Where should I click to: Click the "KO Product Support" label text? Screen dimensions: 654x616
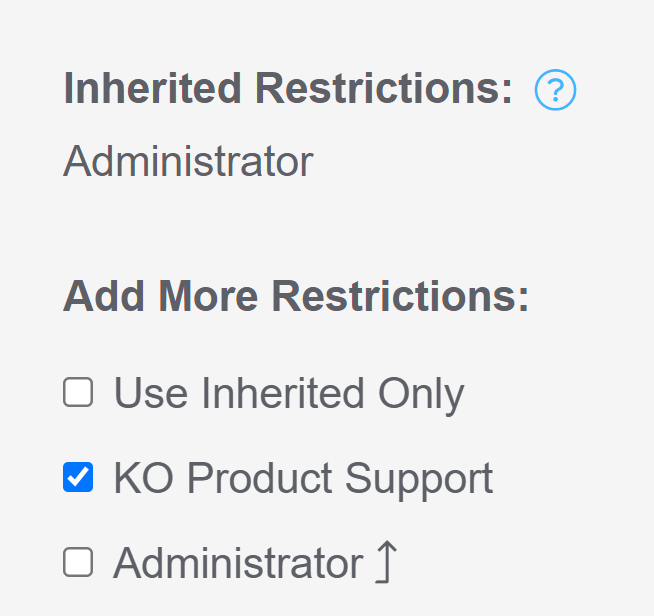tap(303, 479)
